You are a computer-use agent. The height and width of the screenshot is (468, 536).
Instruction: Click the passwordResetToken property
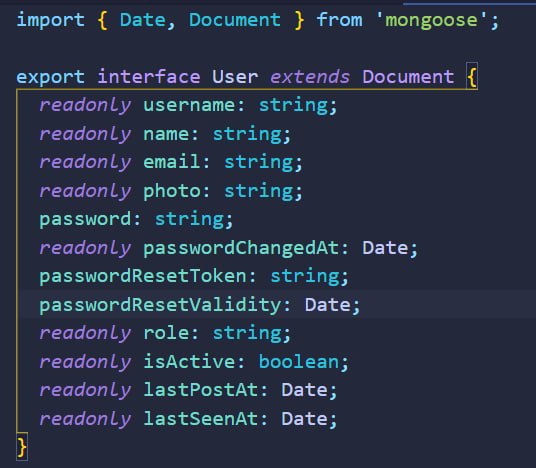(143, 276)
